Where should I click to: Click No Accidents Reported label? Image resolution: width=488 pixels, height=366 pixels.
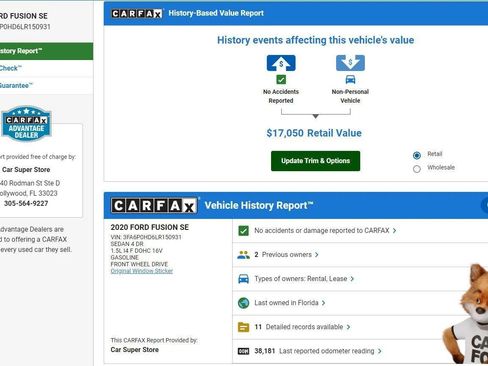tap(281, 96)
